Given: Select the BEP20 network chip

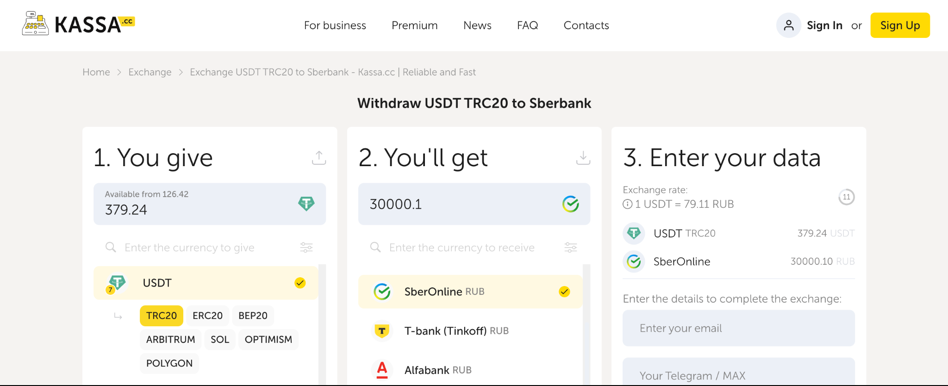Looking at the screenshot, I should [253, 315].
